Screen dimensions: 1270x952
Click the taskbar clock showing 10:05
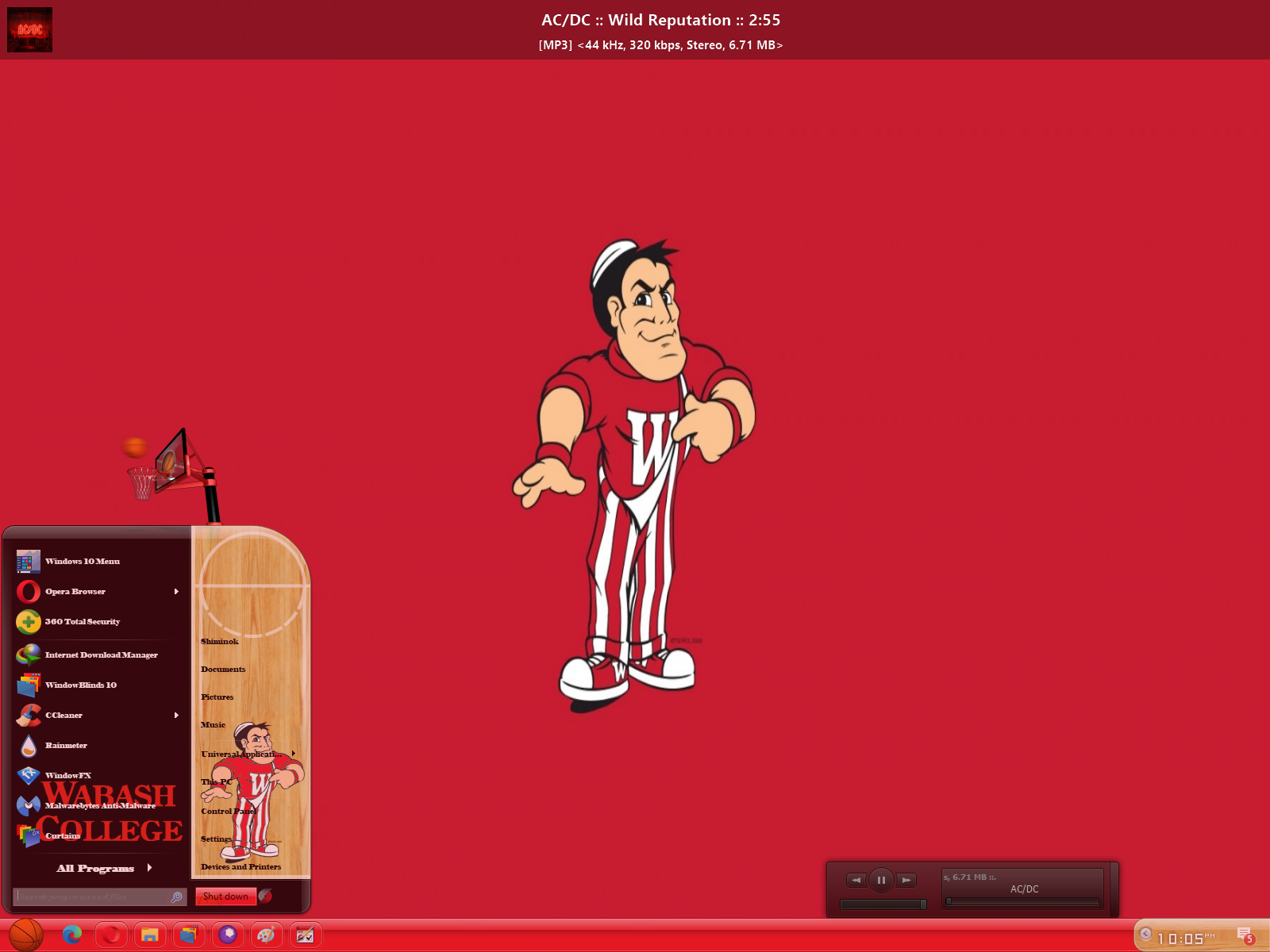pyautogui.click(x=1186, y=939)
